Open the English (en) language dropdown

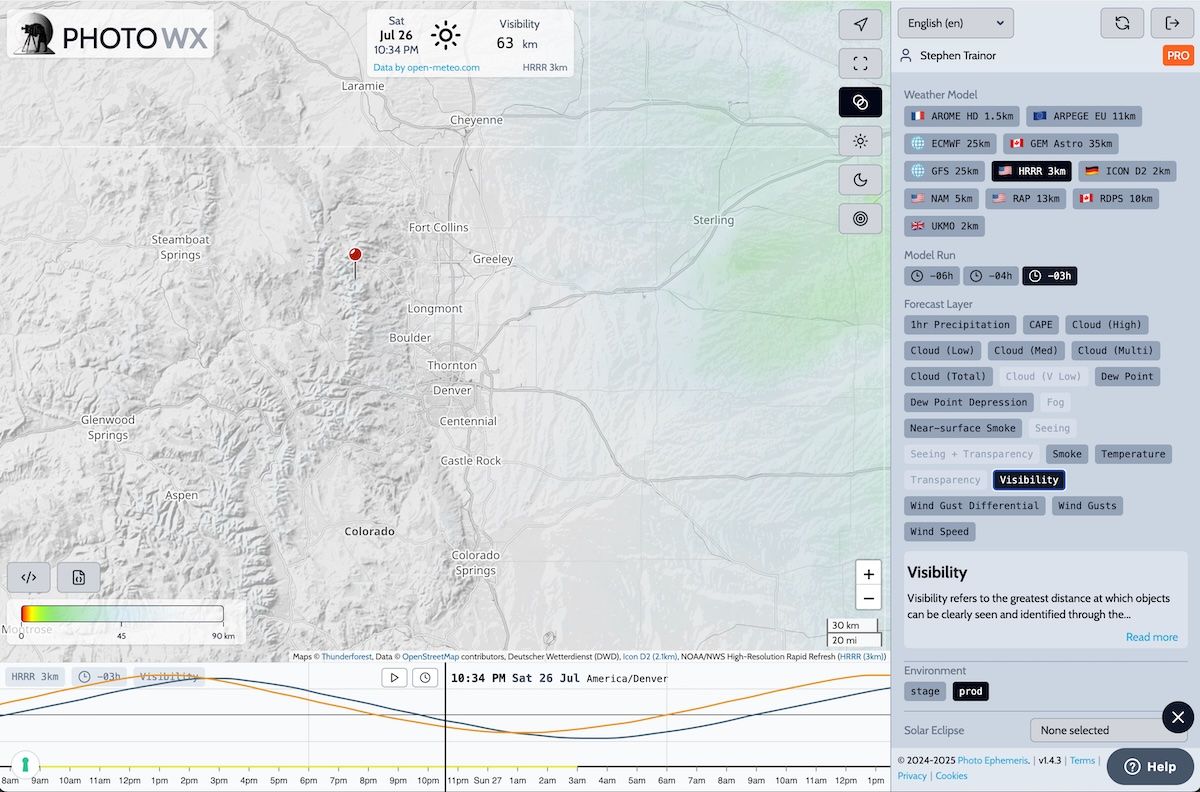955,23
